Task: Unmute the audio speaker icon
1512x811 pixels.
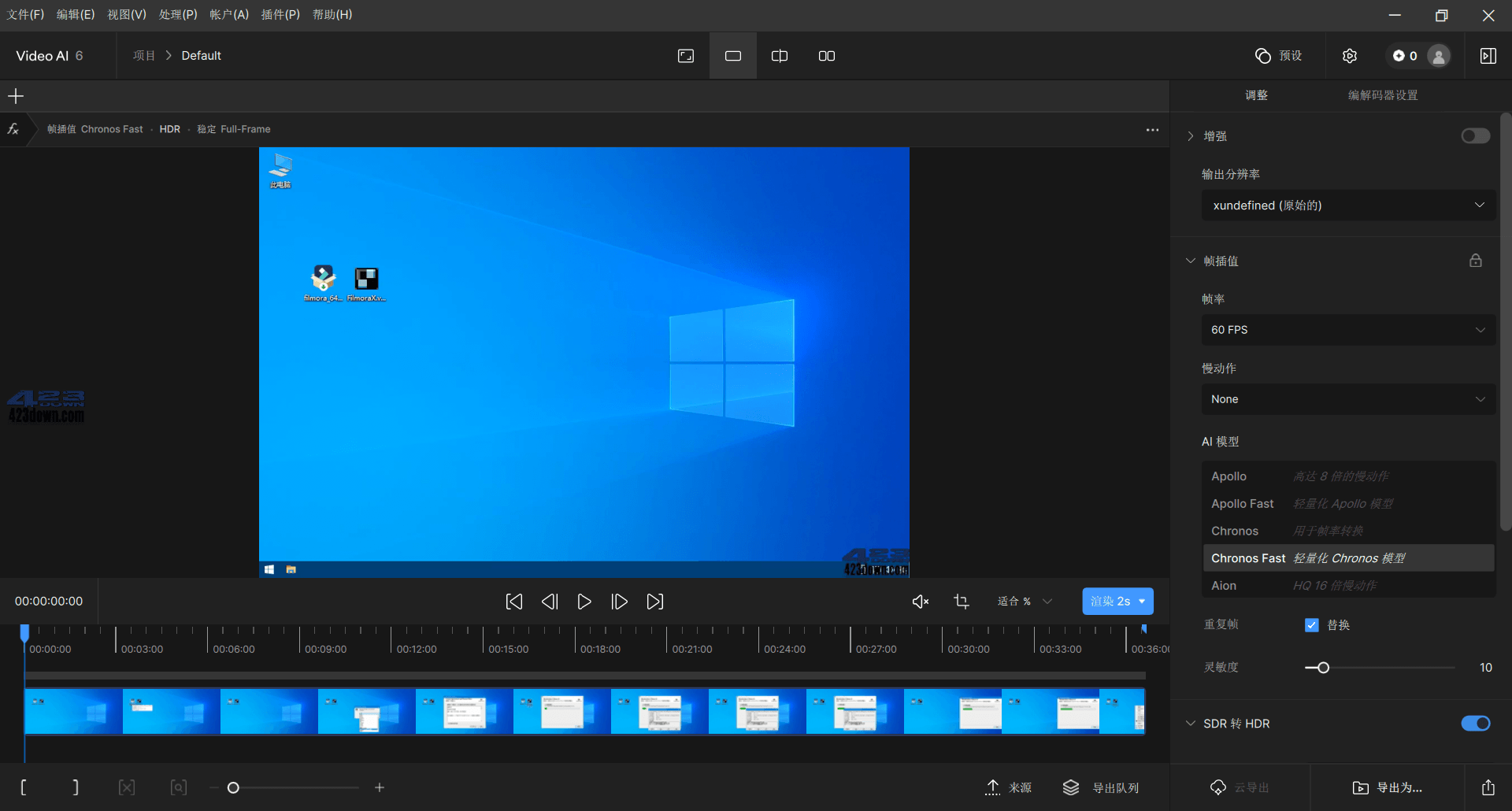Action: (921, 602)
